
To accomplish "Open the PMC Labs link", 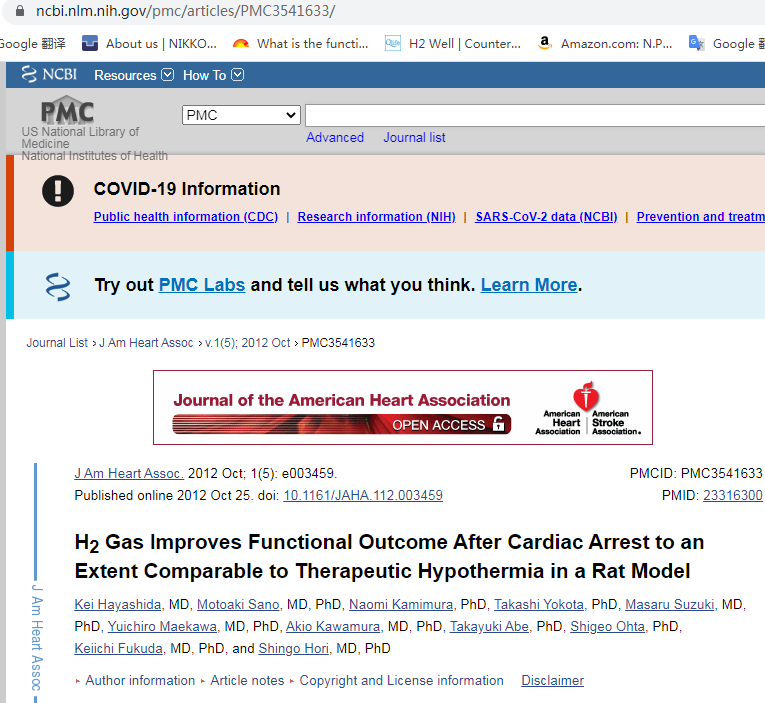I will coord(202,285).
